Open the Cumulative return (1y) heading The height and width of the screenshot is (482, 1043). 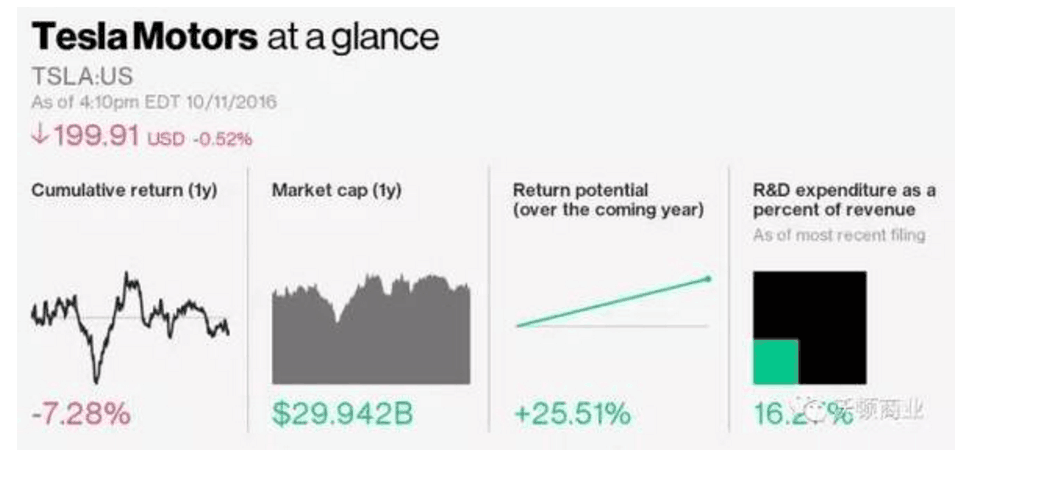tap(124, 190)
